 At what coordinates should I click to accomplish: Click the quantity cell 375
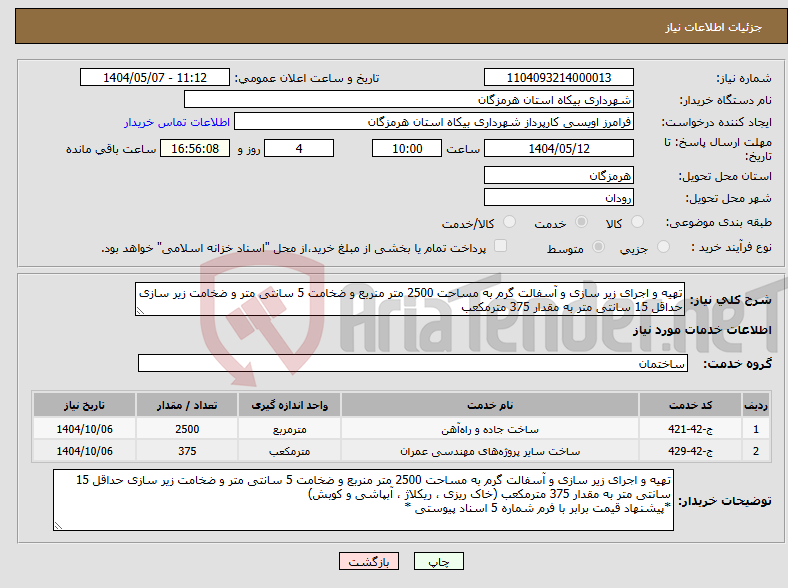187,451
